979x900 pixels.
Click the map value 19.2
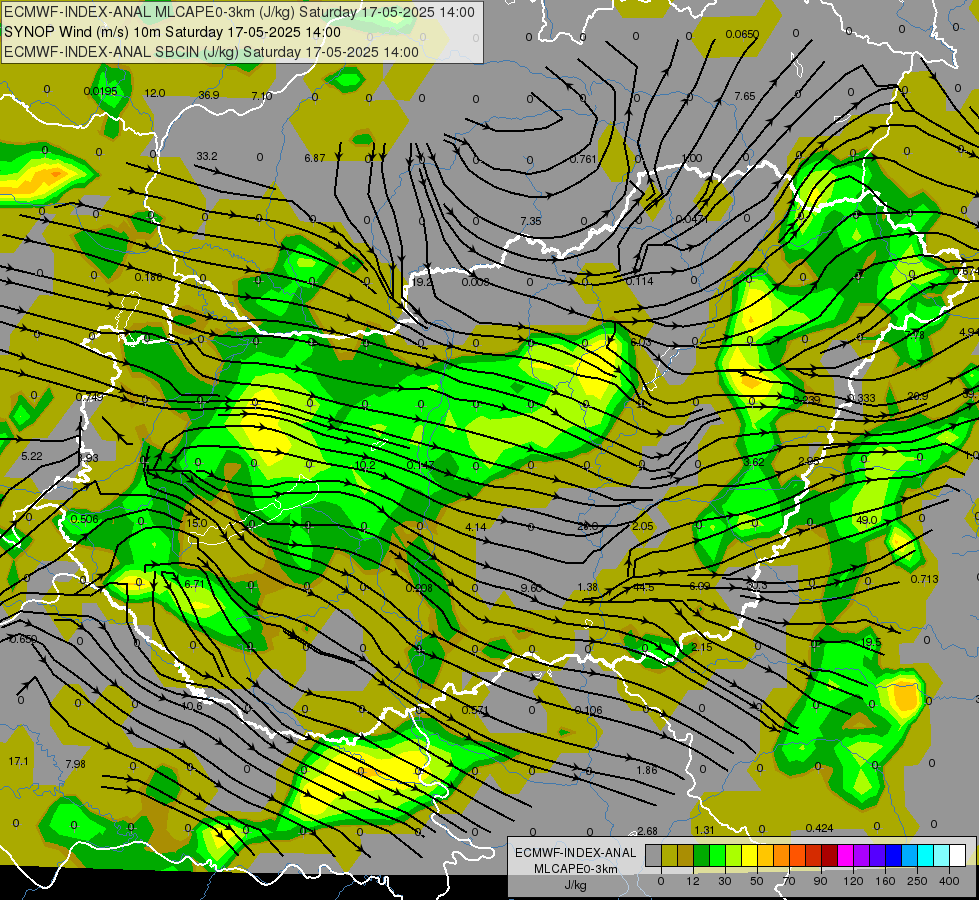point(422,282)
